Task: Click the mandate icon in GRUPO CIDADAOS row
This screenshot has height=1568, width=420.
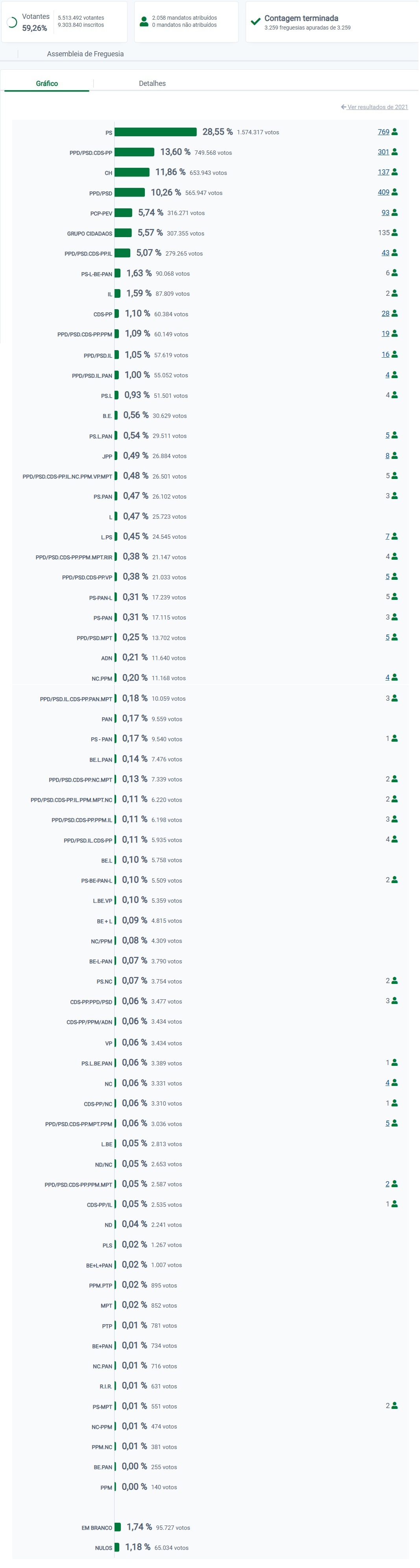Action: coord(394,232)
